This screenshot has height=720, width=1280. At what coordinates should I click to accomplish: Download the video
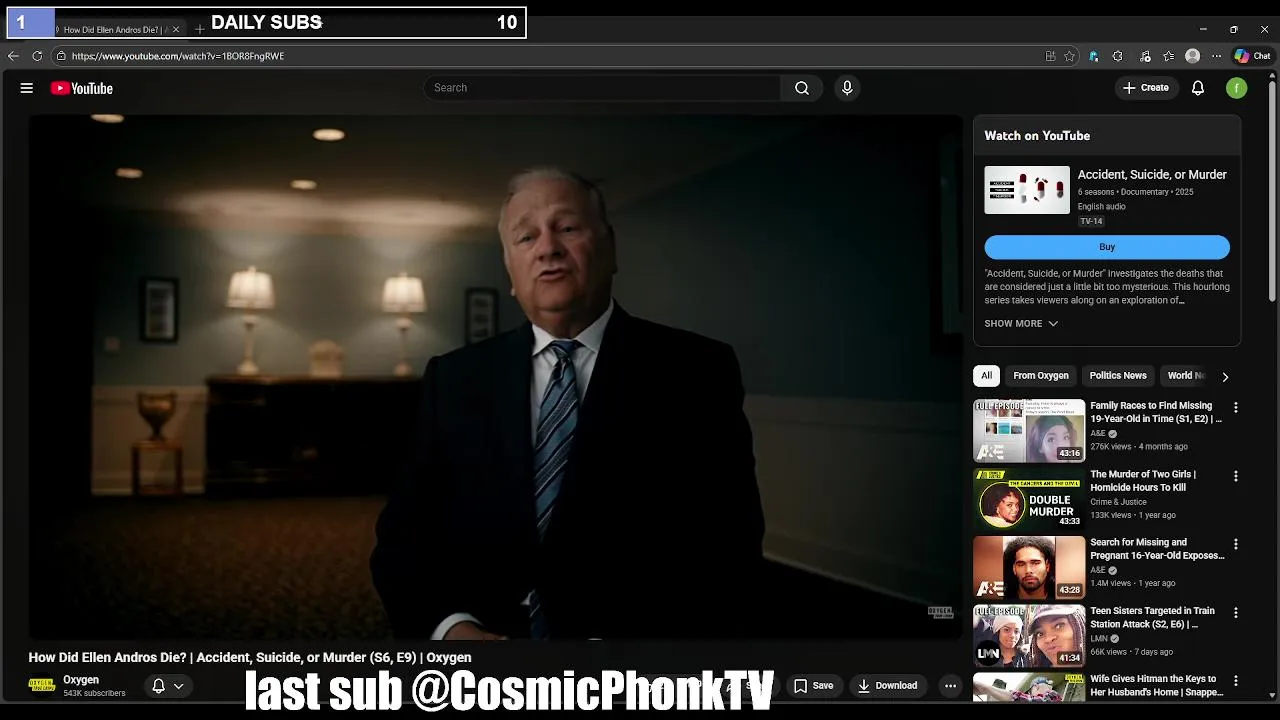[x=887, y=686]
